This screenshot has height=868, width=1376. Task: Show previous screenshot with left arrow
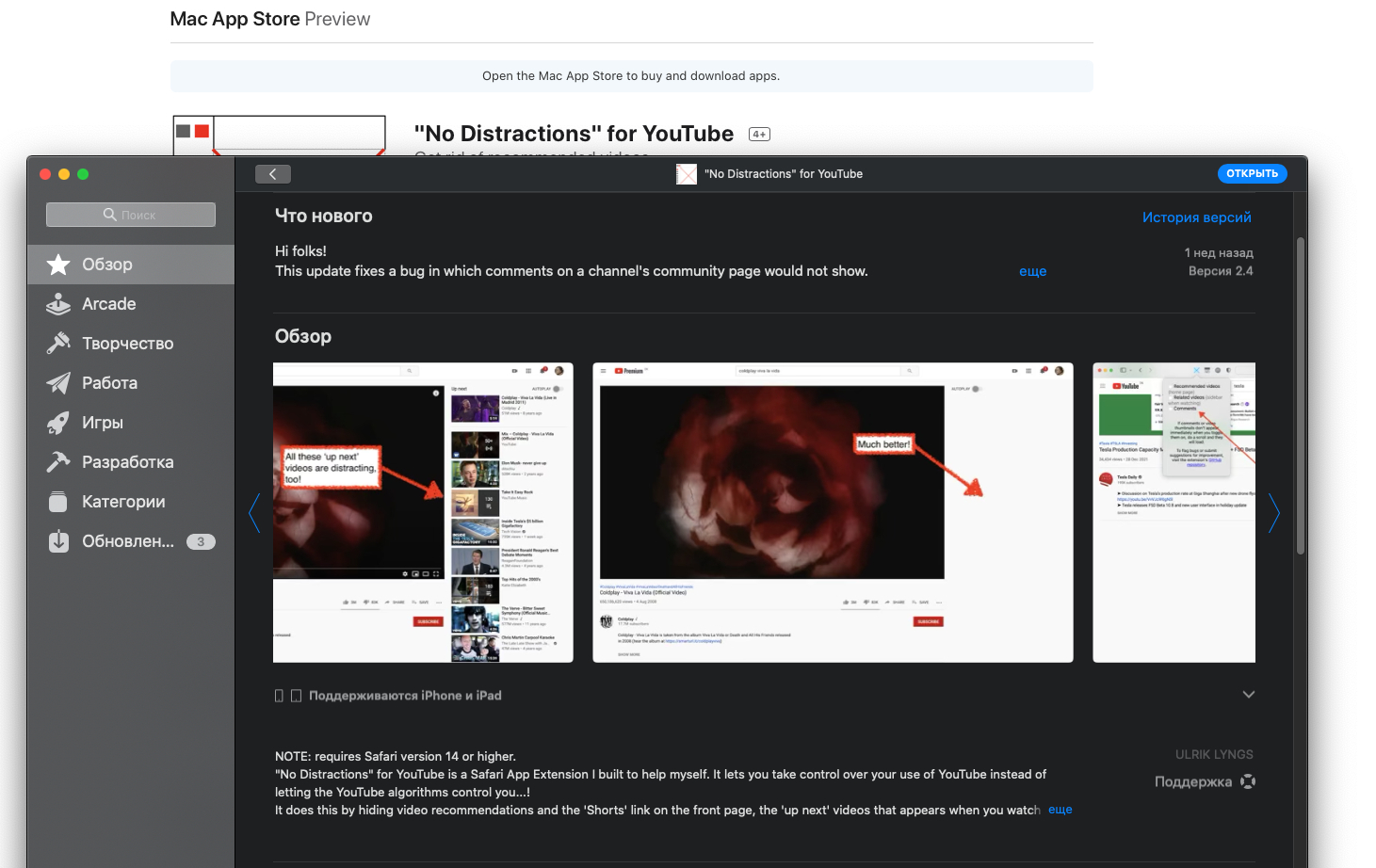[x=254, y=513]
